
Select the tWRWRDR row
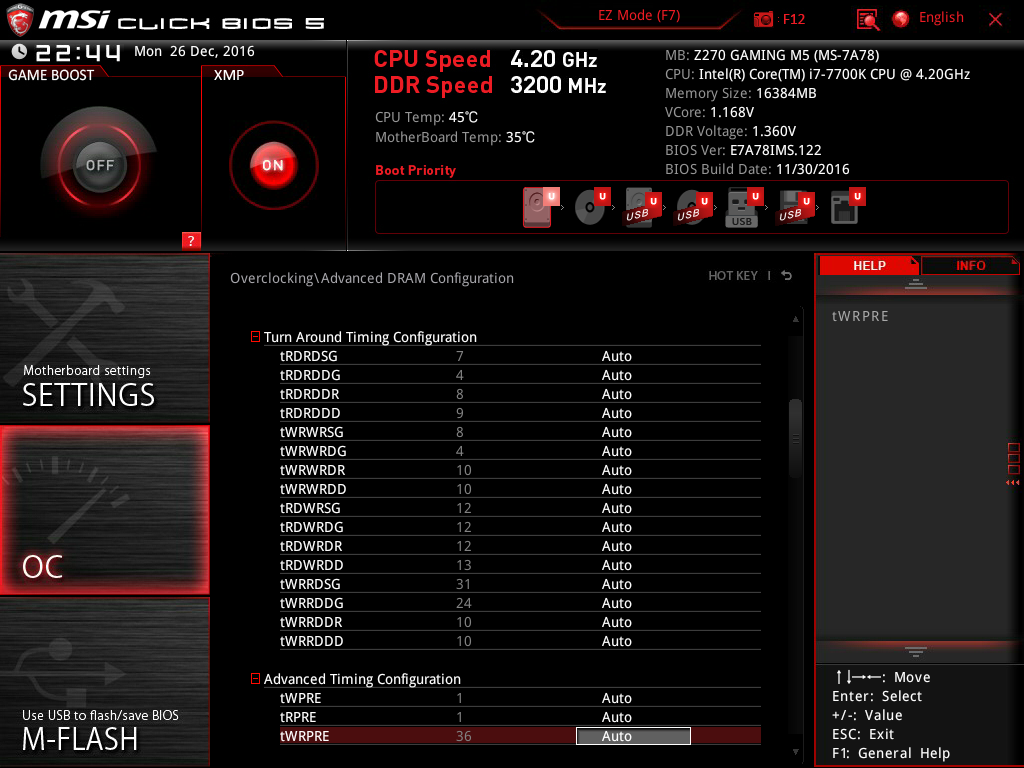[x=520, y=470]
